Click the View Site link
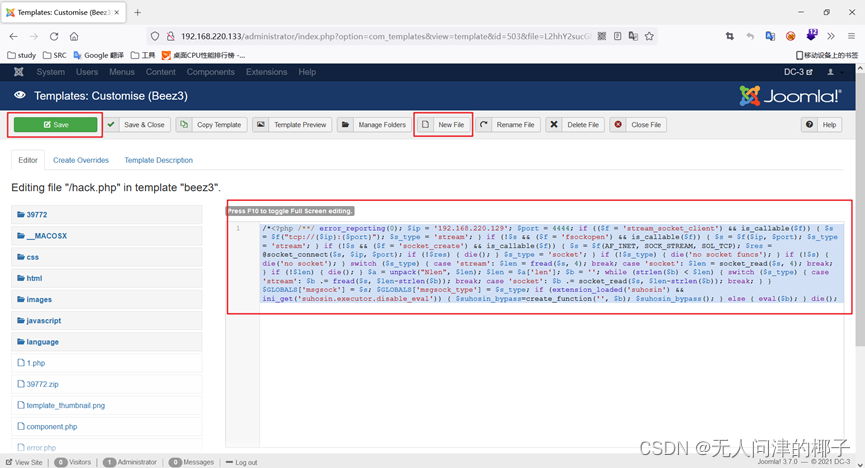Screen dimensions: 865x468 coord(24,462)
